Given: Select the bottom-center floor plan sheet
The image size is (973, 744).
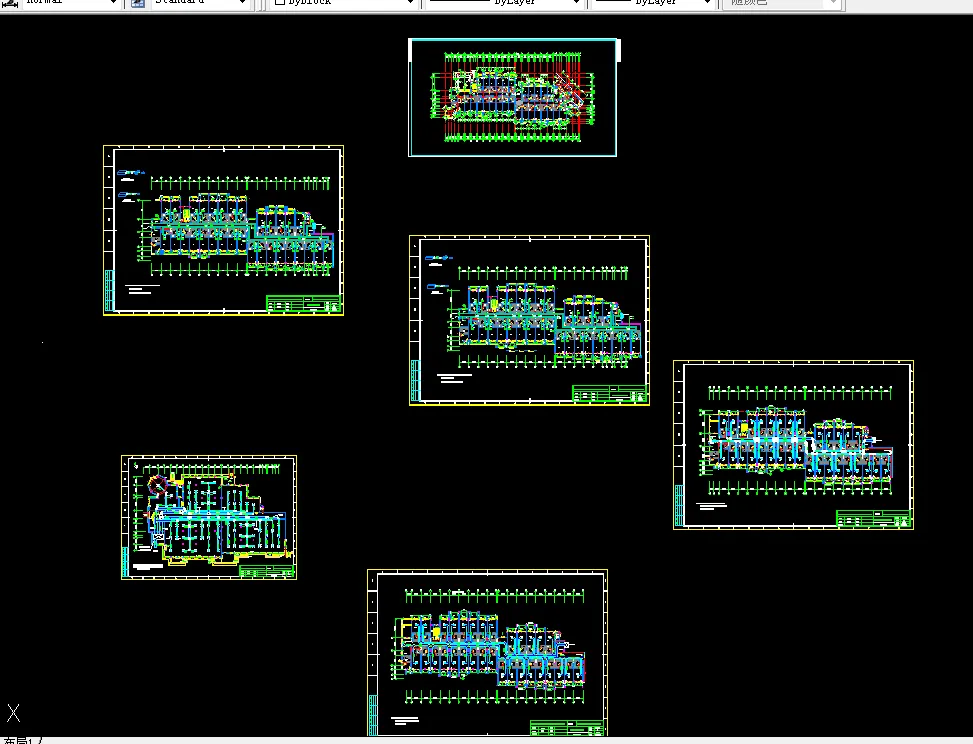Looking at the screenshot, I should [487, 653].
